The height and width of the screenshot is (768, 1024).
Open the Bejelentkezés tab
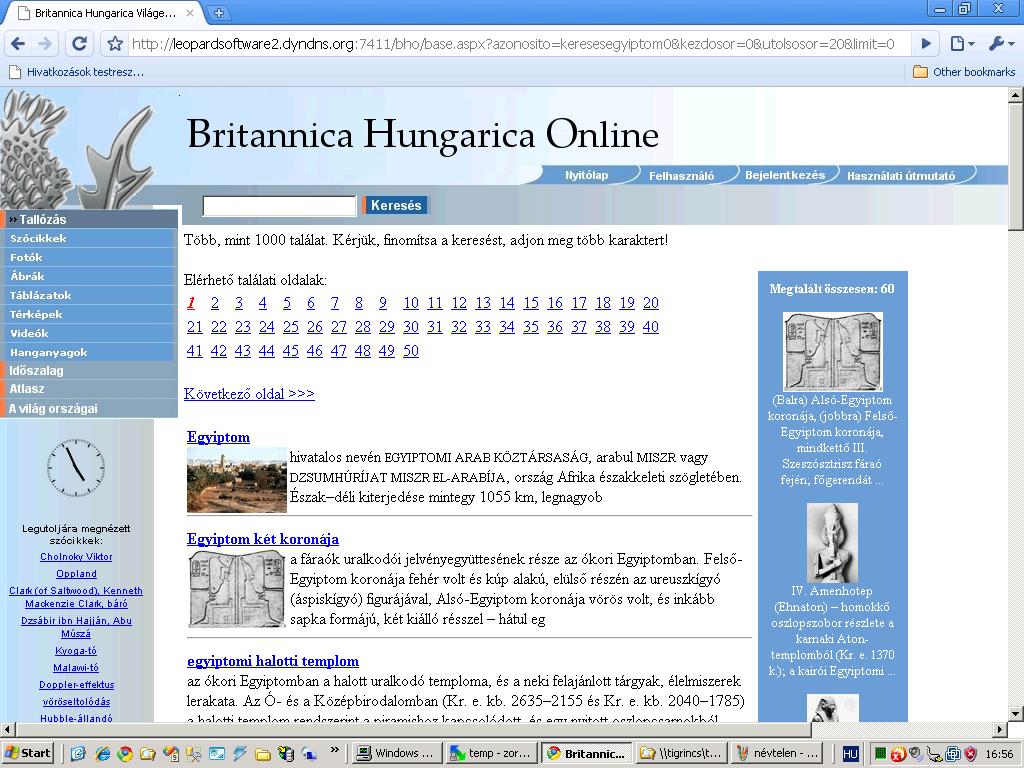point(785,175)
